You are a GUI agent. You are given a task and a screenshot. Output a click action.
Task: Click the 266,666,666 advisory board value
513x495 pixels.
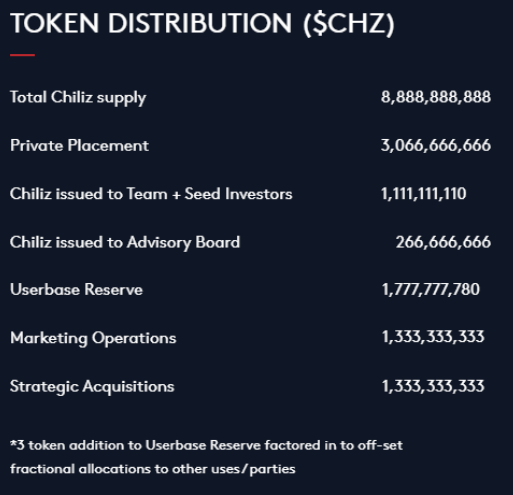[443, 242]
